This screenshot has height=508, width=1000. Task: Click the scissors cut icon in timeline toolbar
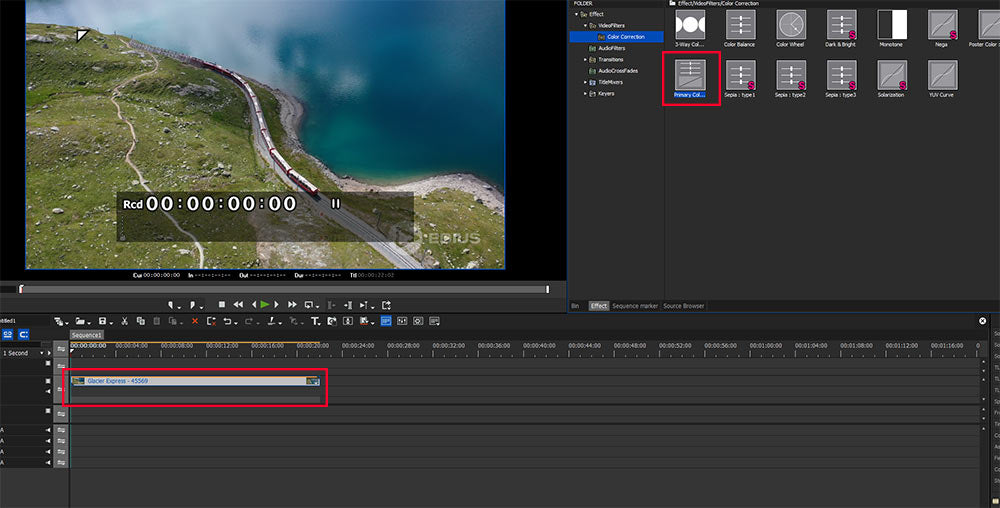(x=124, y=321)
